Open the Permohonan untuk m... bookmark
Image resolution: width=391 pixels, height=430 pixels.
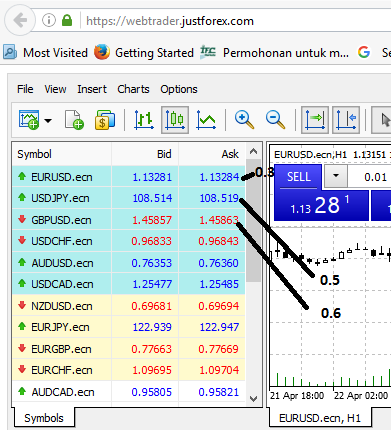[275, 53]
